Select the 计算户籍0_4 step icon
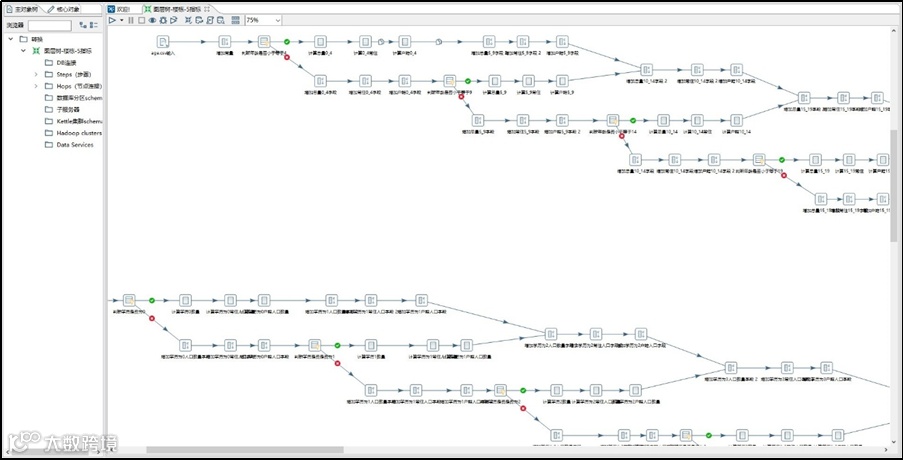 [x=404, y=41]
